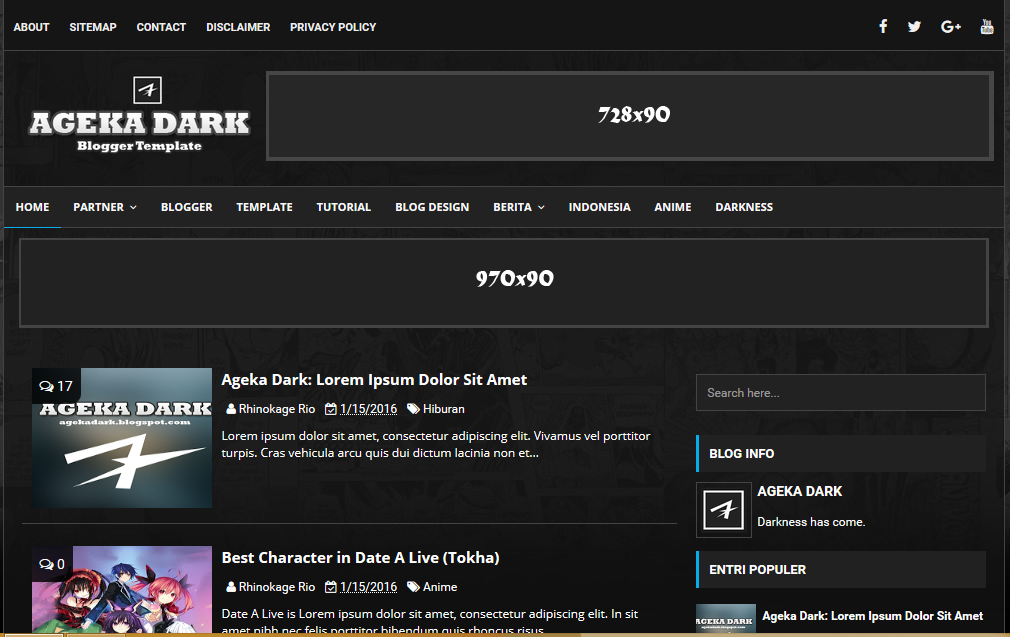This screenshot has height=637, width=1010.
Task: Click the ENTRI POPULER widget heading
Action: click(841, 569)
